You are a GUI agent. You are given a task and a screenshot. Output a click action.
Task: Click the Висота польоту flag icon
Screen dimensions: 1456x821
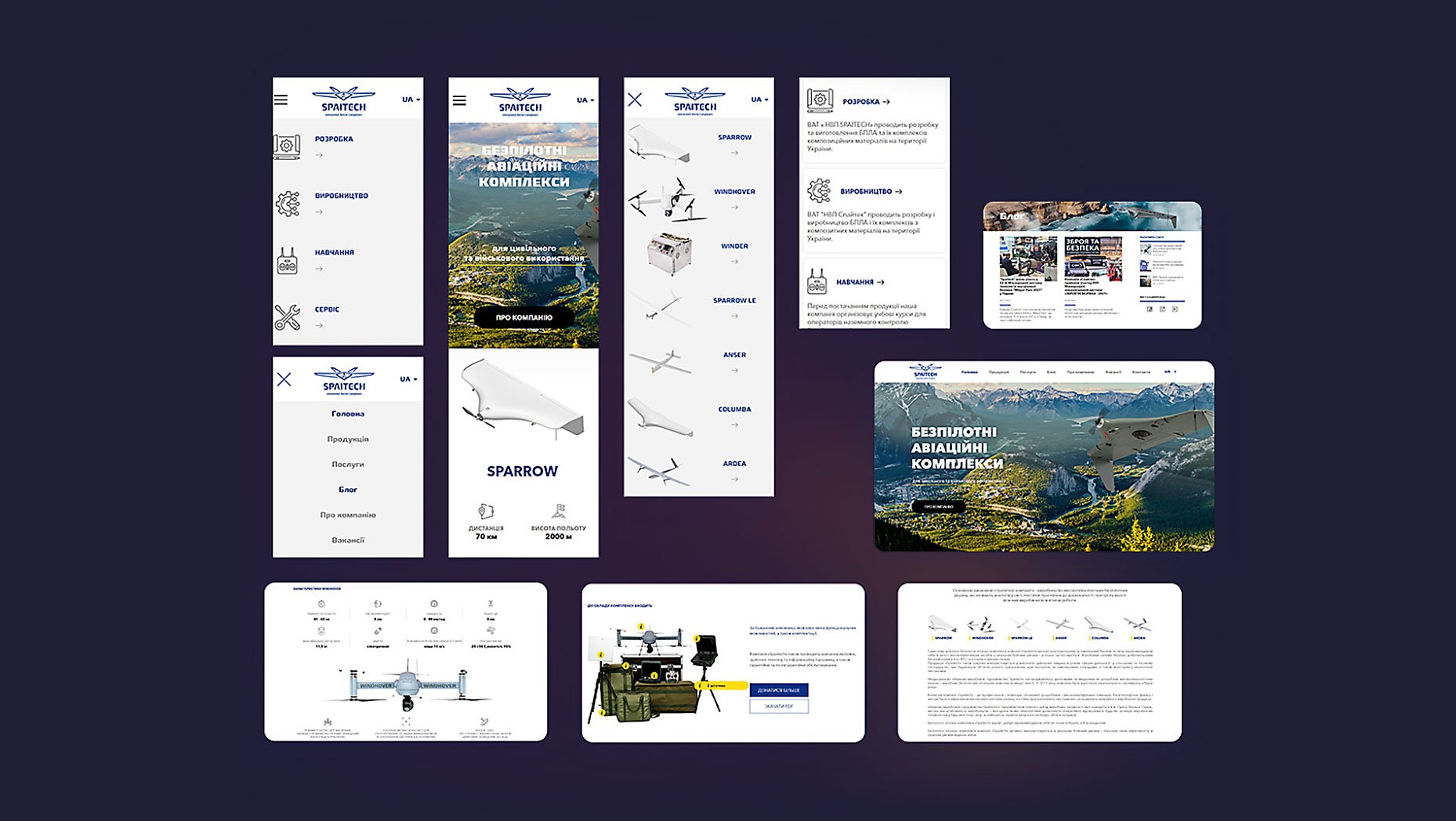[559, 512]
